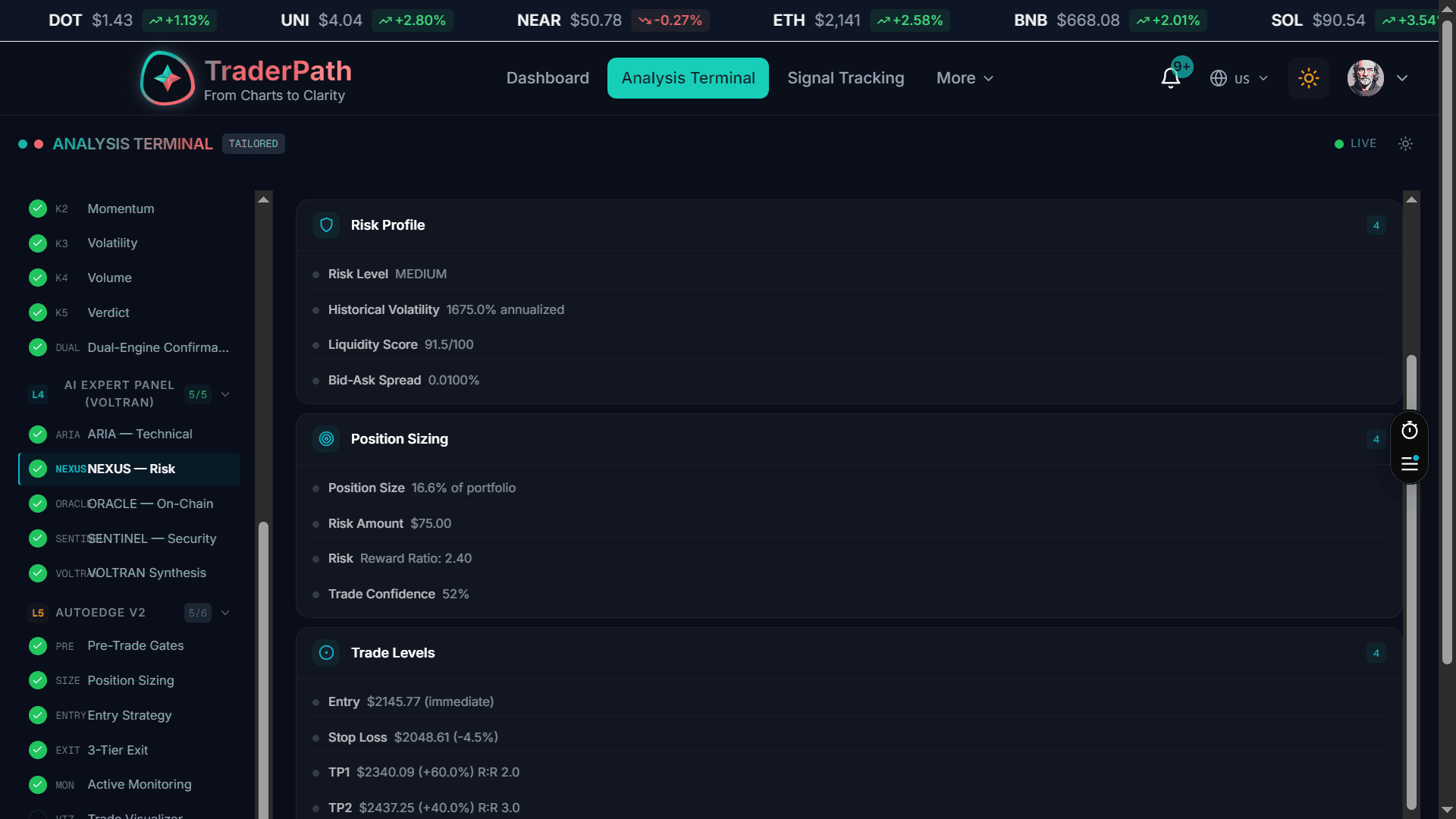Image resolution: width=1456 pixels, height=819 pixels.
Task: Open the floating timer icon
Action: 1409,431
